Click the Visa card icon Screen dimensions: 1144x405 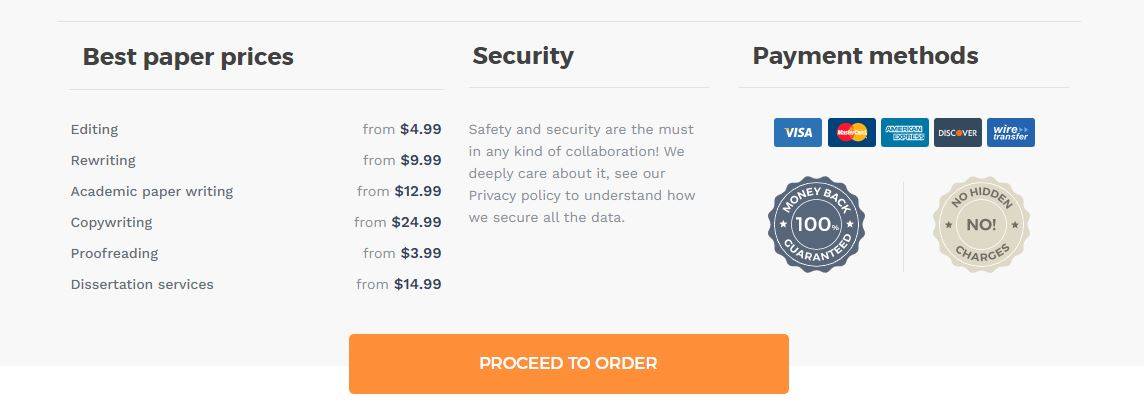[x=797, y=133]
